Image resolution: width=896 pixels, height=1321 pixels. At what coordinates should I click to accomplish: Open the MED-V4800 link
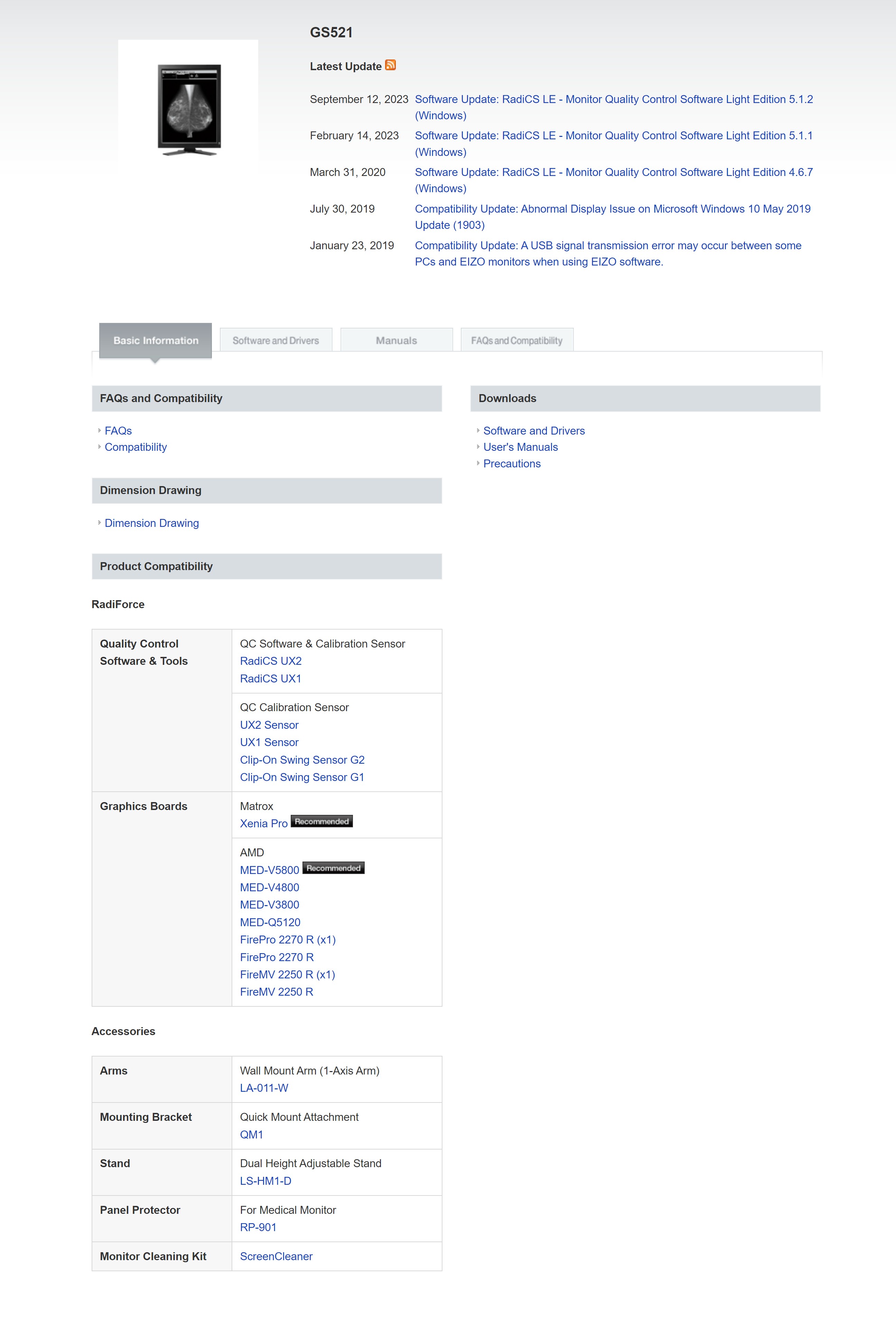[x=269, y=887]
